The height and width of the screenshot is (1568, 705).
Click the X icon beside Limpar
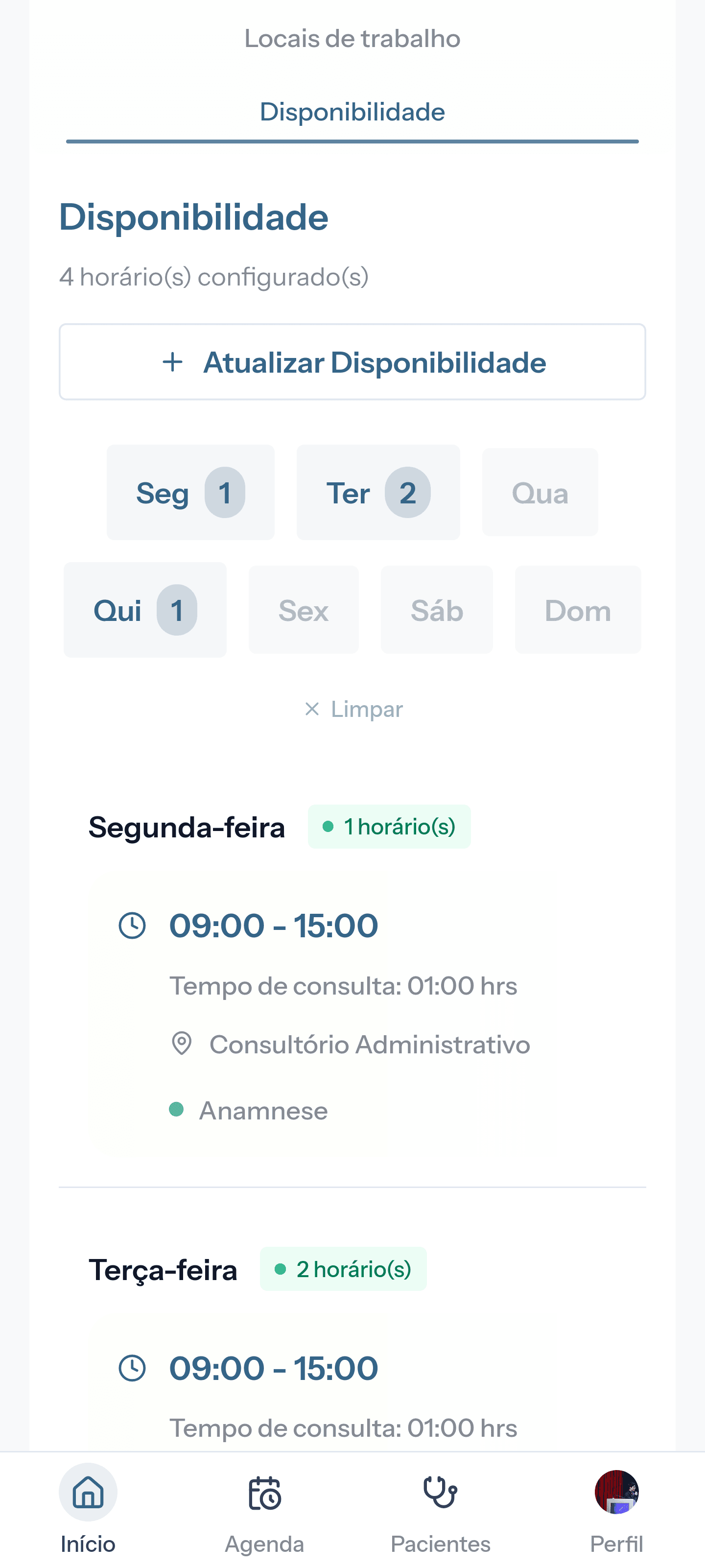(312, 709)
